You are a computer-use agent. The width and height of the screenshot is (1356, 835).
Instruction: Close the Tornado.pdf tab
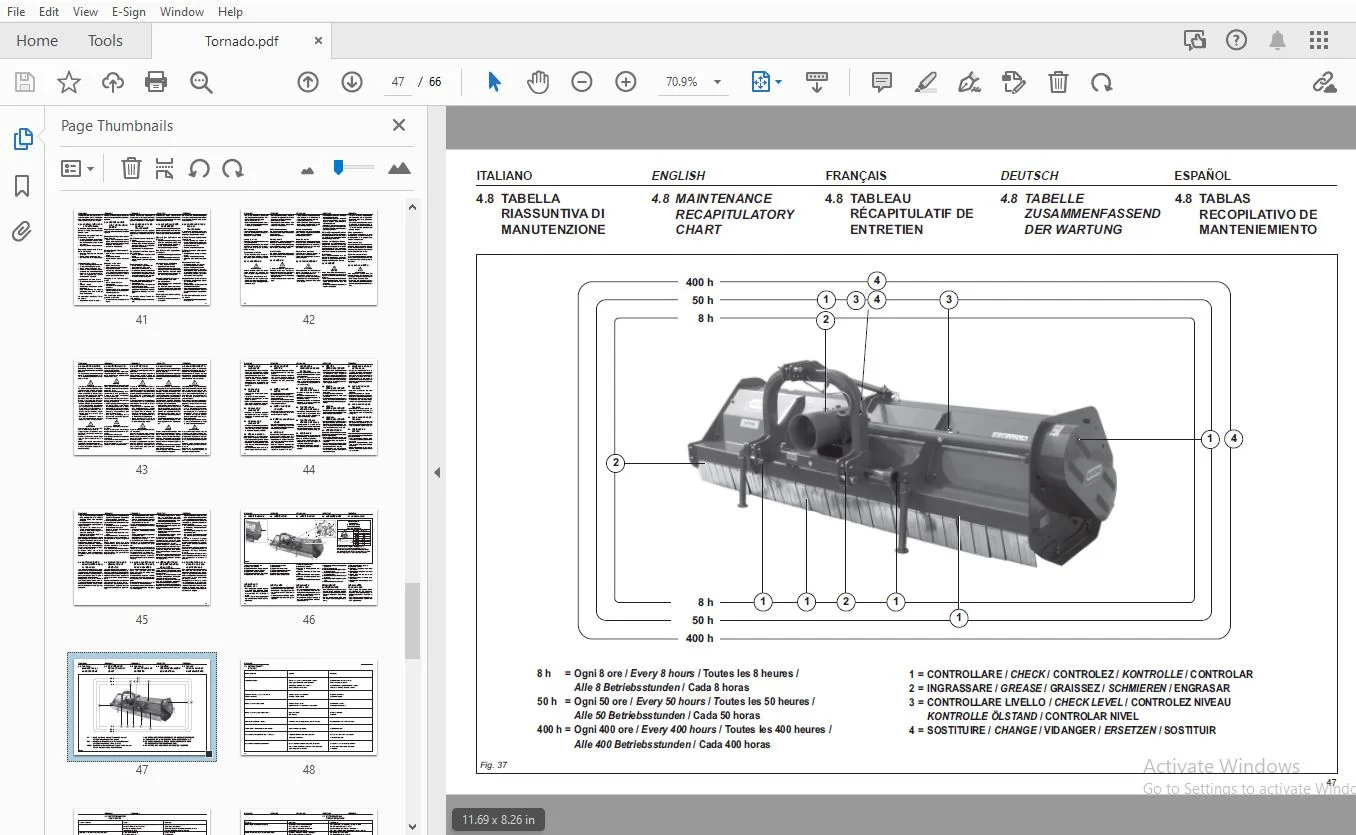click(319, 41)
